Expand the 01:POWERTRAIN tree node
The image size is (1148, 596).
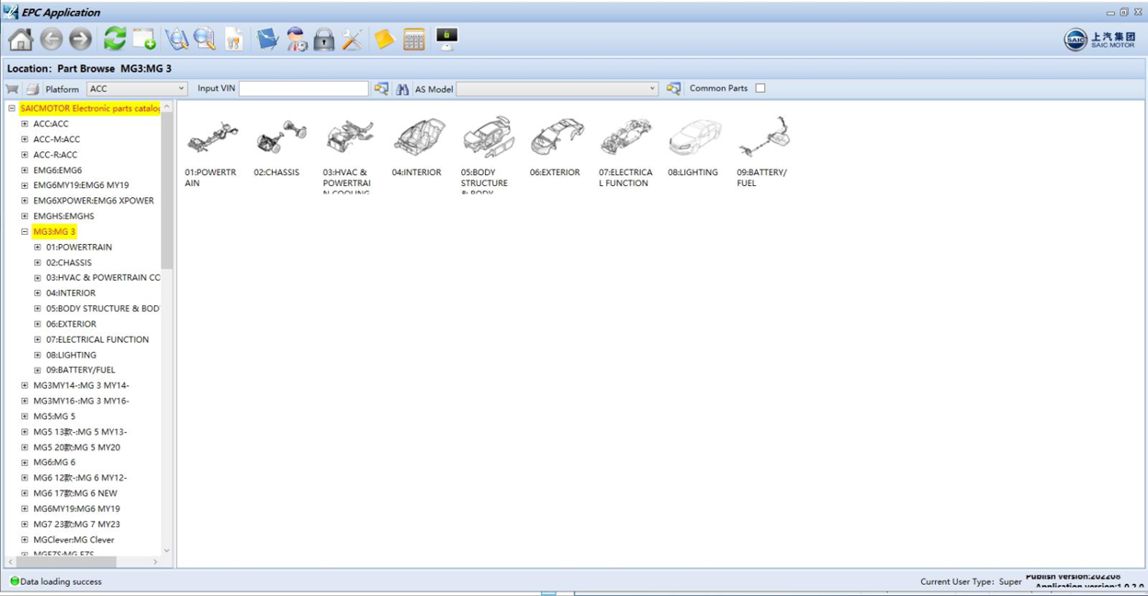pos(37,247)
